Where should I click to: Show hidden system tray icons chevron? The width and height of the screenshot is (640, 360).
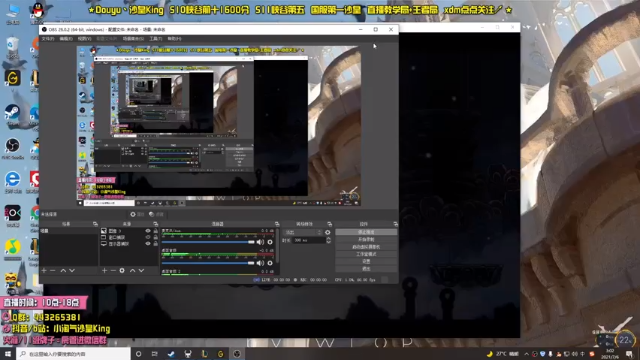coord(527,354)
